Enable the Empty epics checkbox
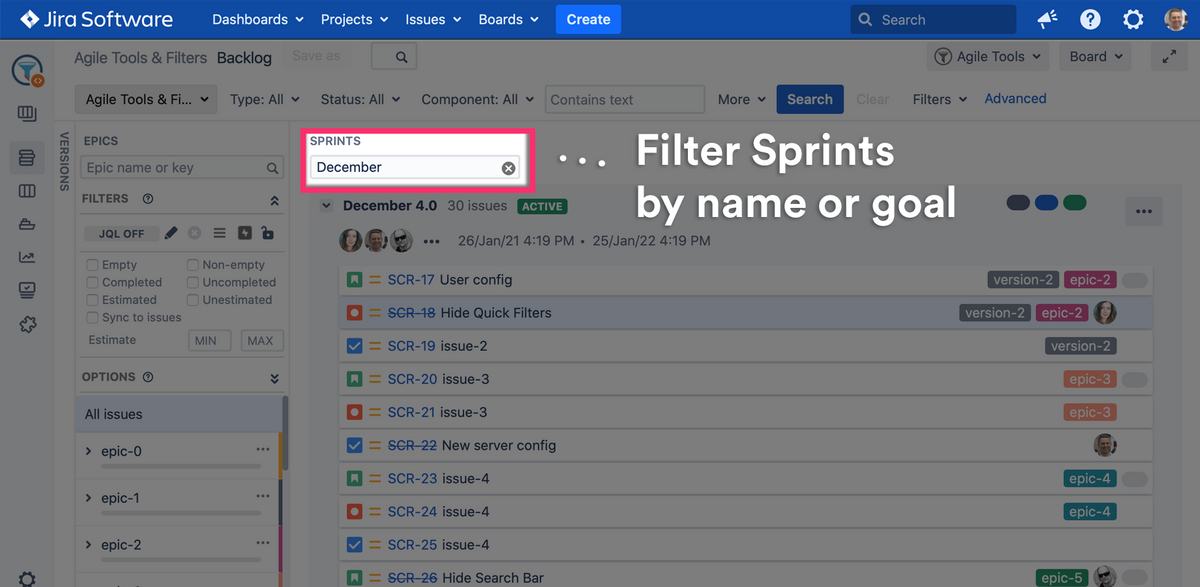Viewport: 1200px width, 587px height. click(x=92, y=265)
